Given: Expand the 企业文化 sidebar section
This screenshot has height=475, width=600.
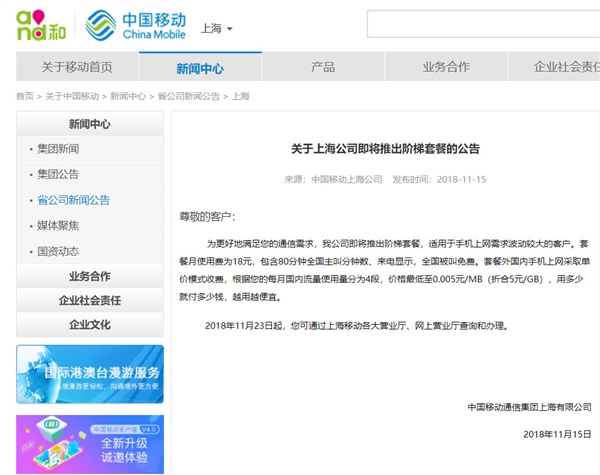Looking at the screenshot, I should tap(90, 324).
